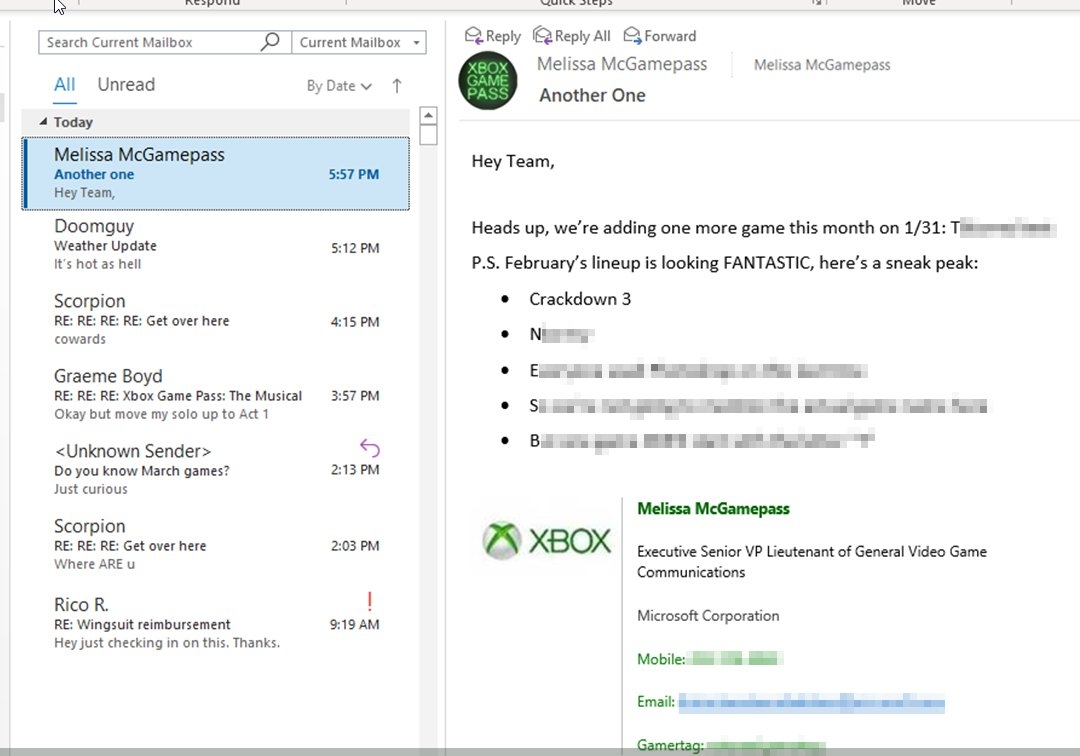1080x756 pixels.
Task: Click the recipient Melissa McGamepass in the header
Action: [822, 65]
